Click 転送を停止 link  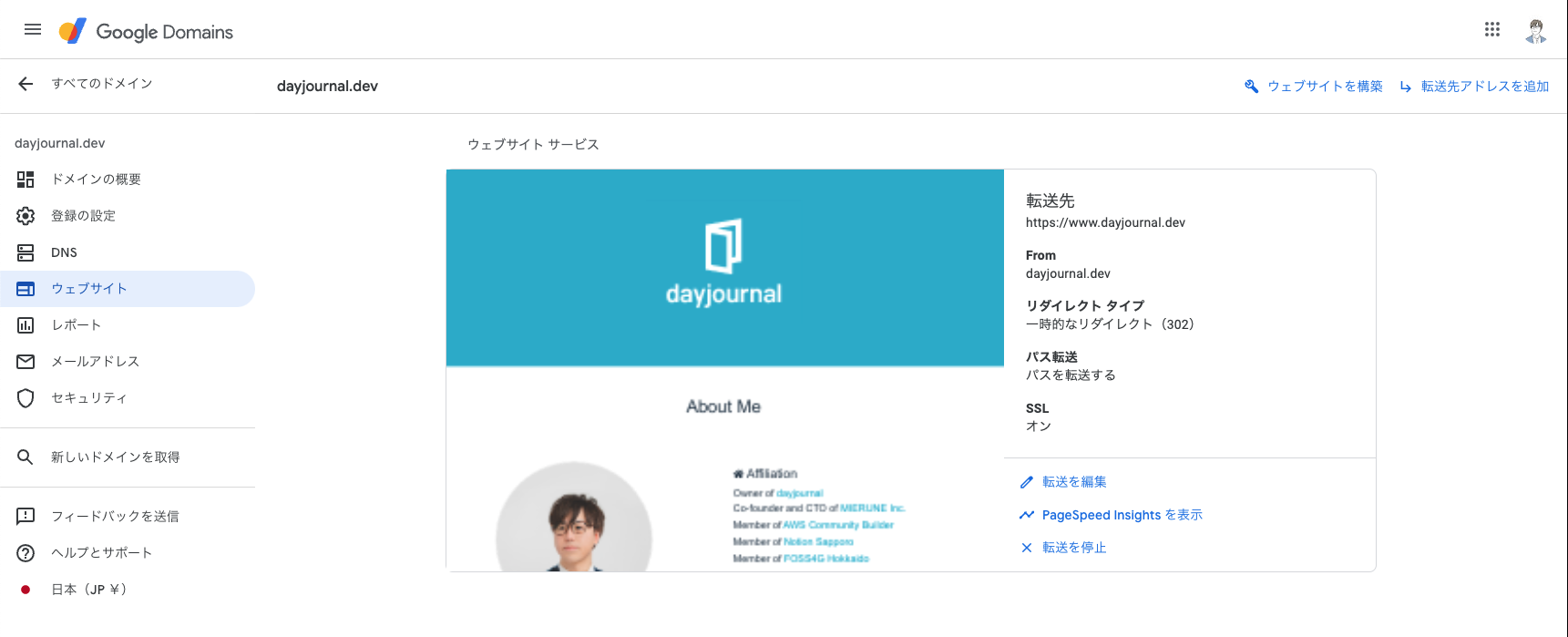coord(1074,548)
